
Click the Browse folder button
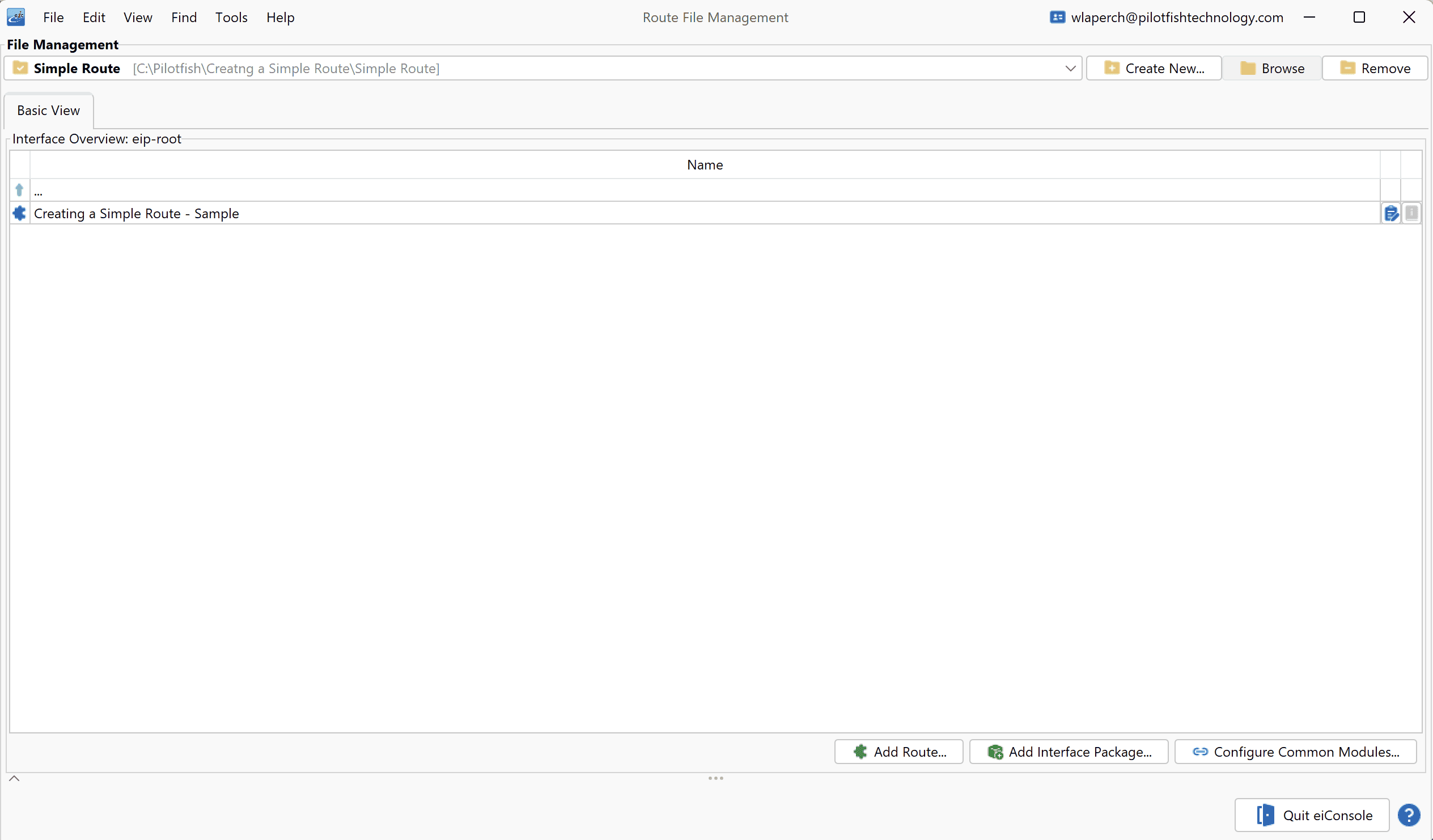tap(1272, 68)
